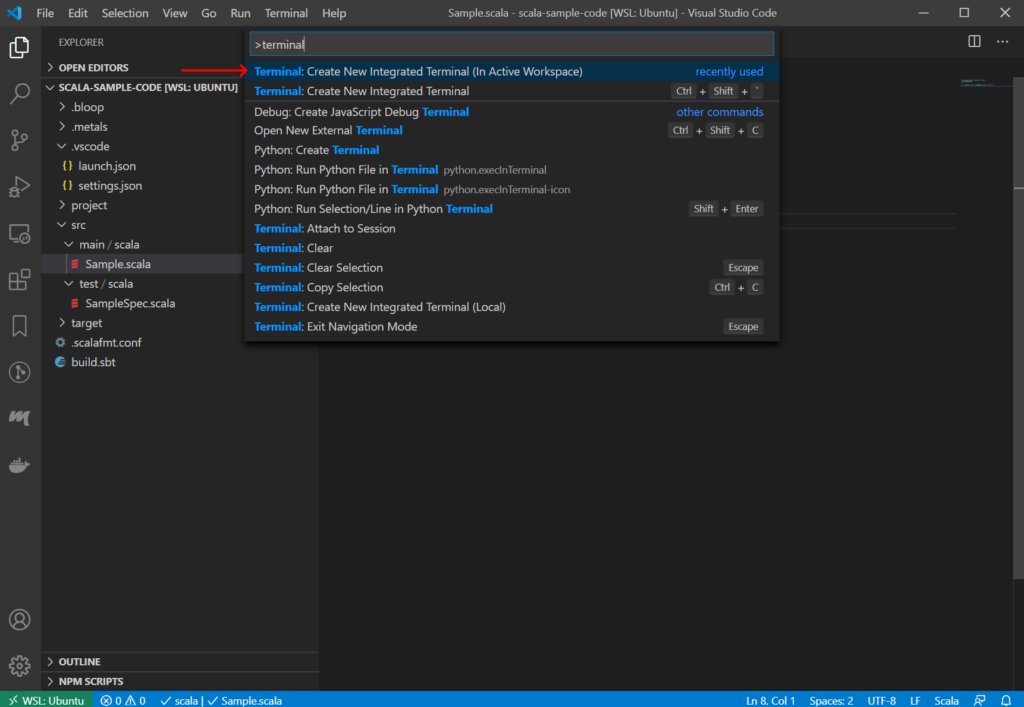This screenshot has width=1024, height=707.
Task: Click the command palette input field
Action: [511, 45]
